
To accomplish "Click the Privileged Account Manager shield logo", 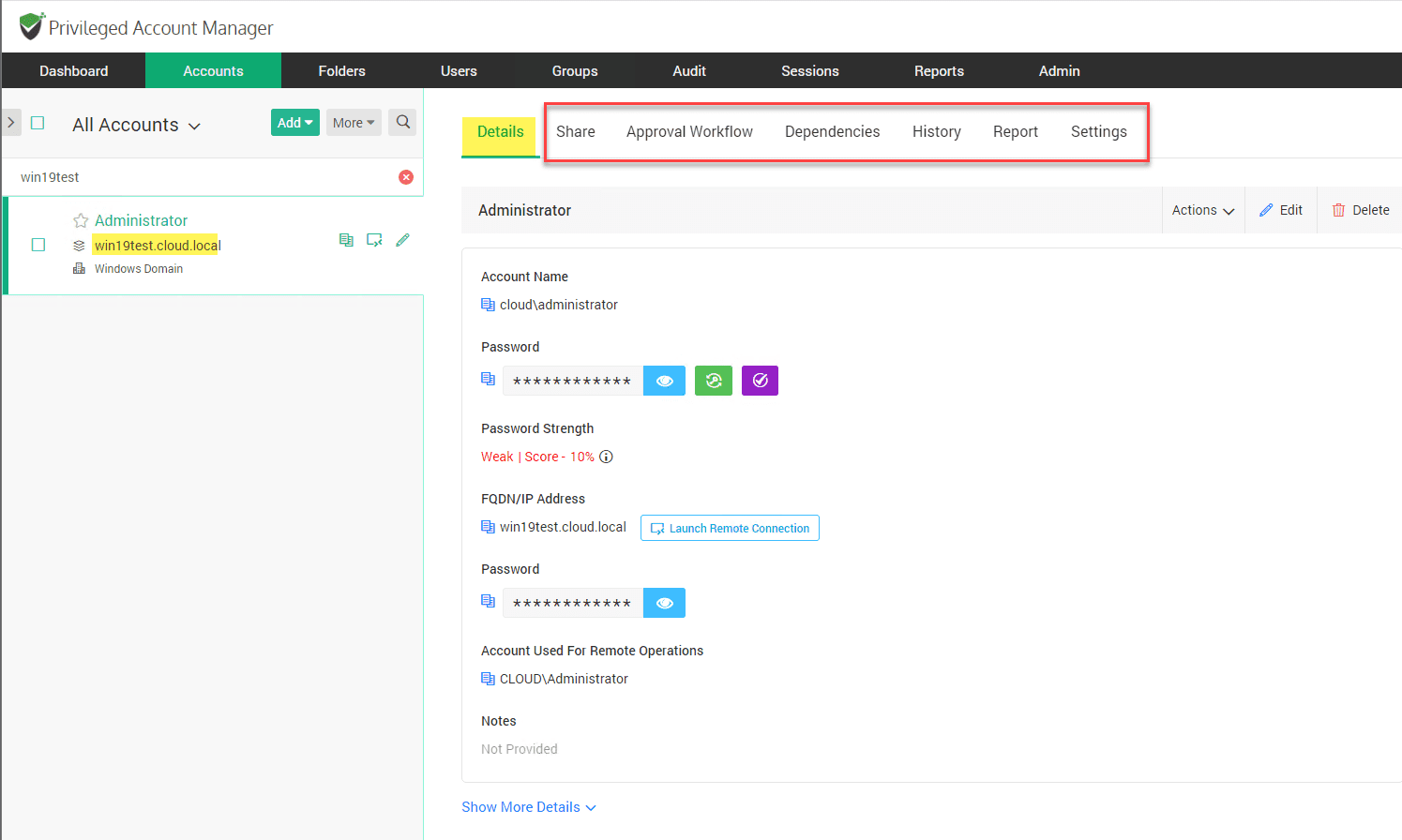I will pyautogui.click(x=32, y=26).
